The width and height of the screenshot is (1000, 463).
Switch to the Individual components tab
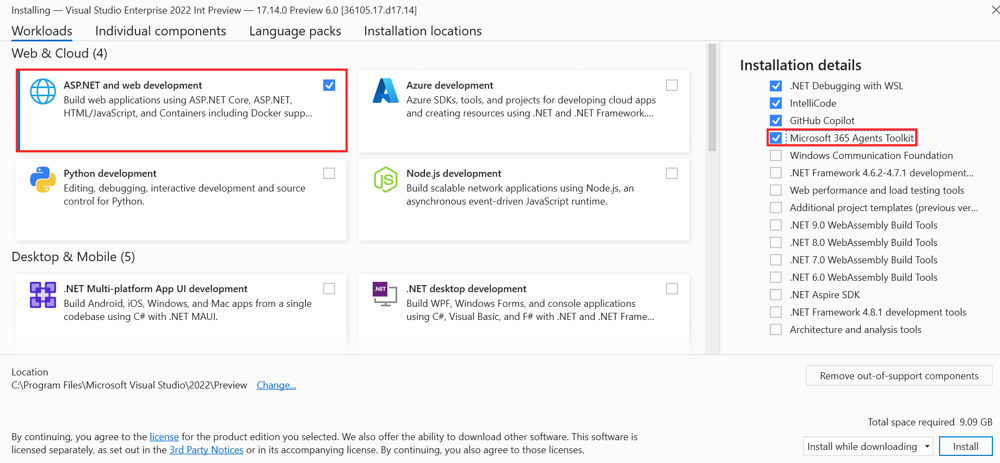click(160, 31)
